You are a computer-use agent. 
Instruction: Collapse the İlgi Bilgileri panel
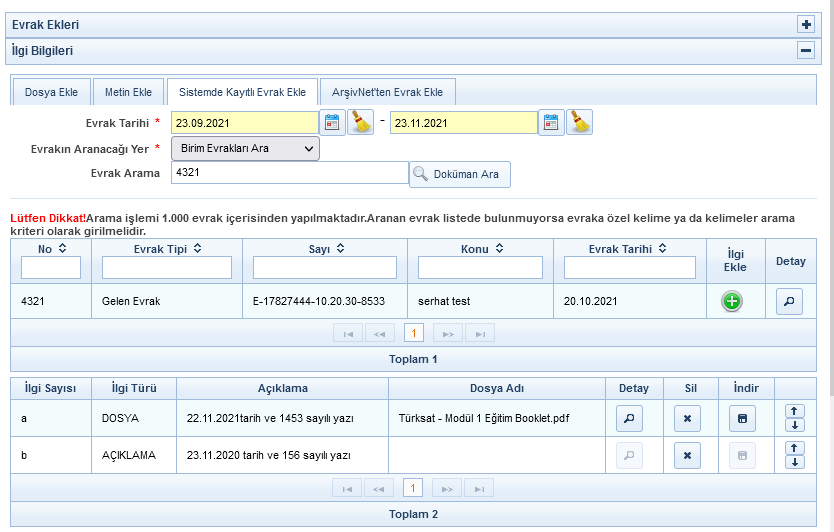click(x=806, y=50)
